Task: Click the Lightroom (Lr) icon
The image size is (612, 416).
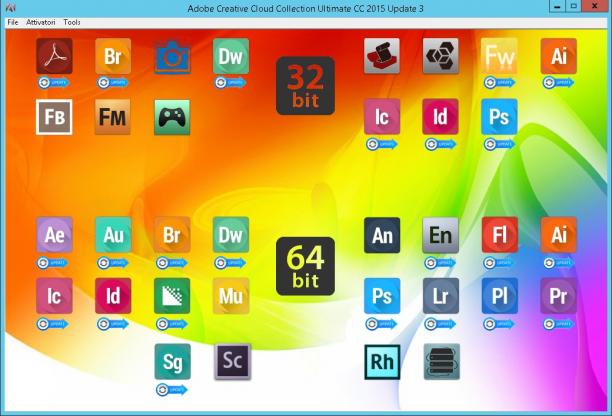Action: click(x=441, y=296)
